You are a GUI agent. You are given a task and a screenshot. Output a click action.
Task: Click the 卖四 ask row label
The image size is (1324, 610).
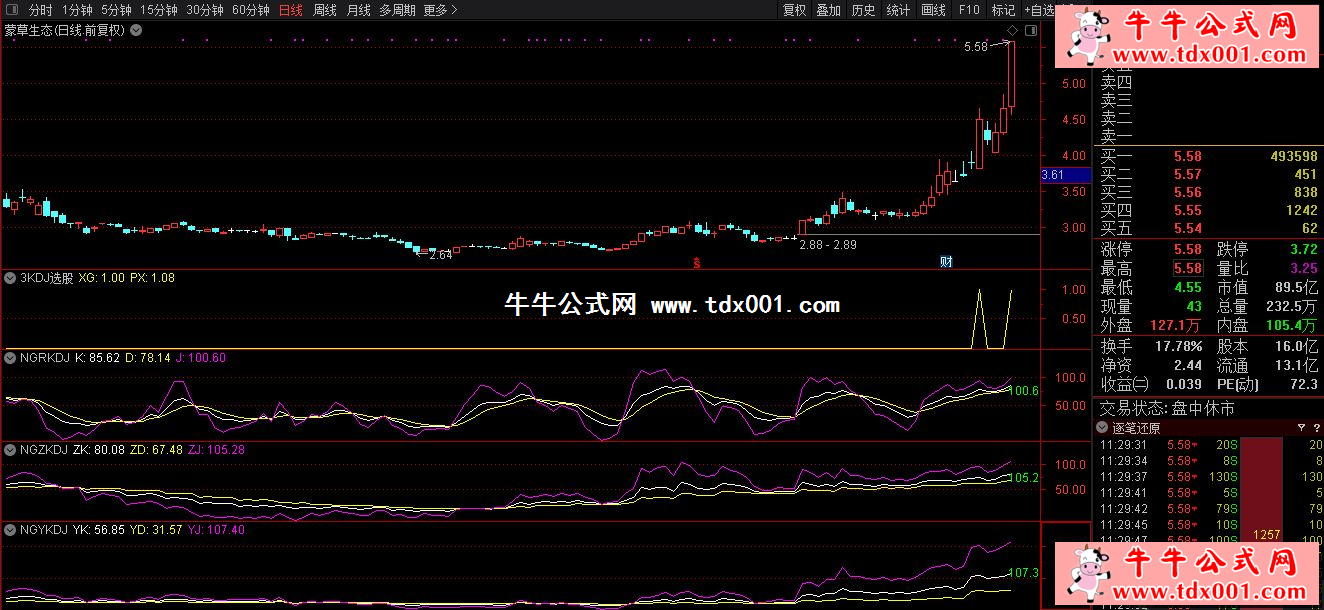[x=1117, y=81]
